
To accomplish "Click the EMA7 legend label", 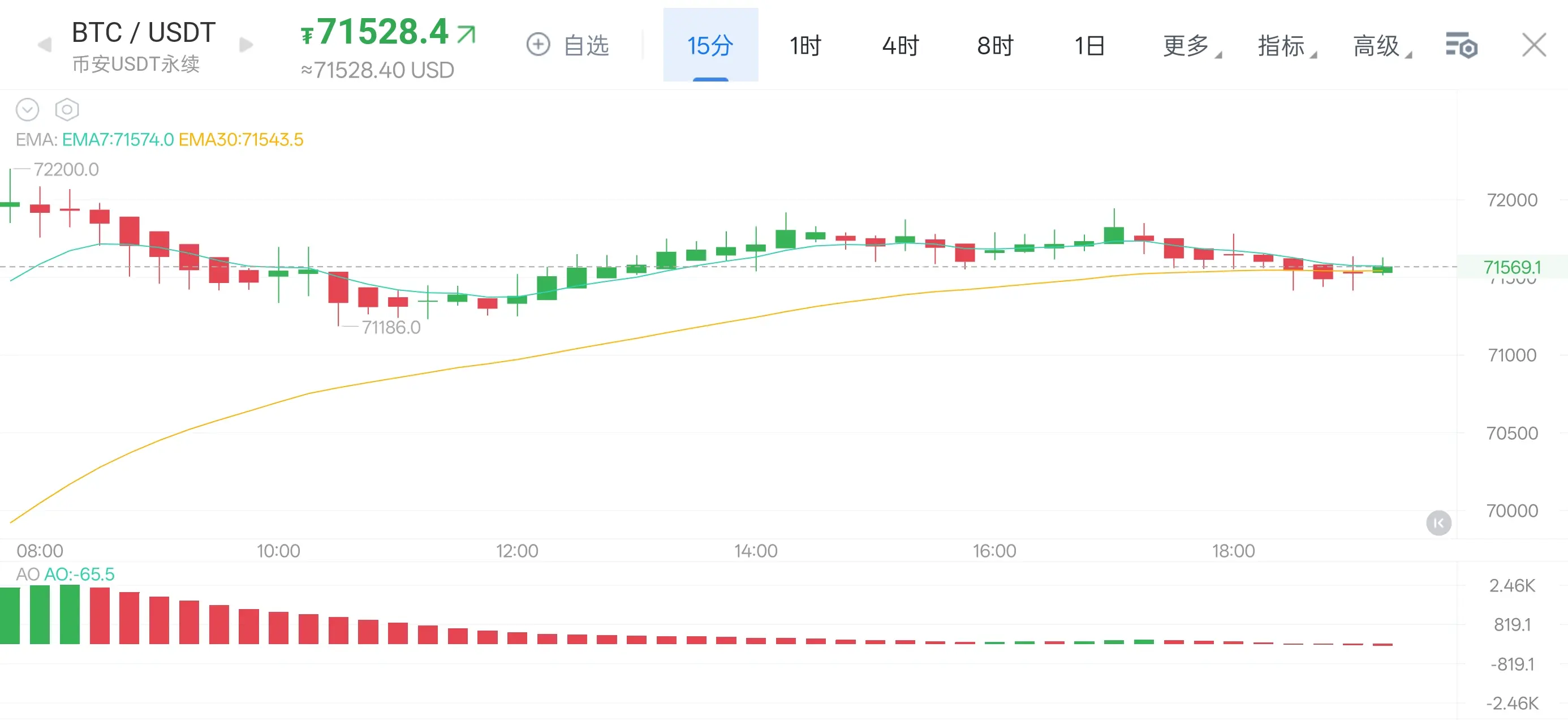I will point(118,139).
